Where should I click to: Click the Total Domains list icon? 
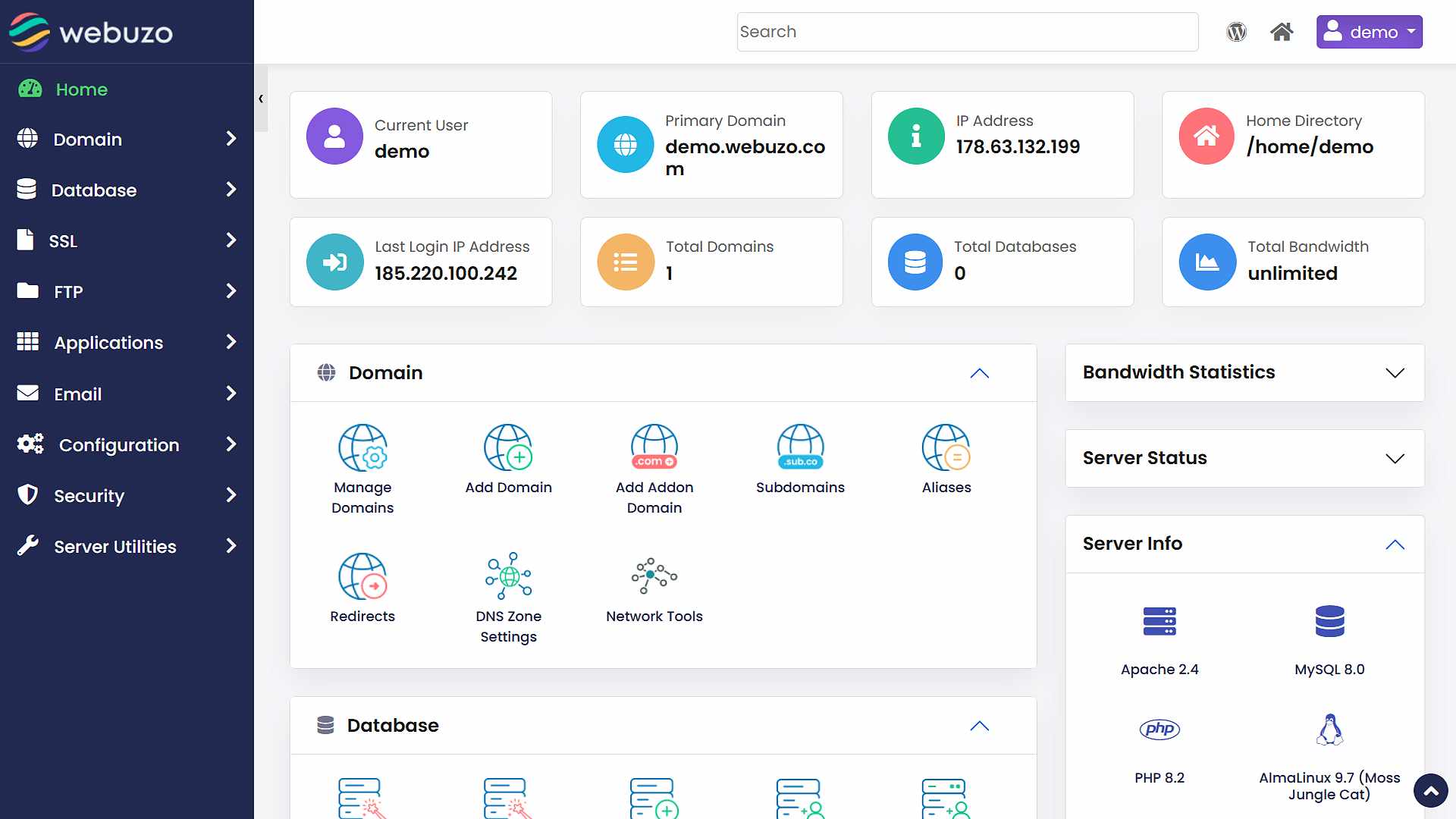pyautogui.click(x=626, y=262)
